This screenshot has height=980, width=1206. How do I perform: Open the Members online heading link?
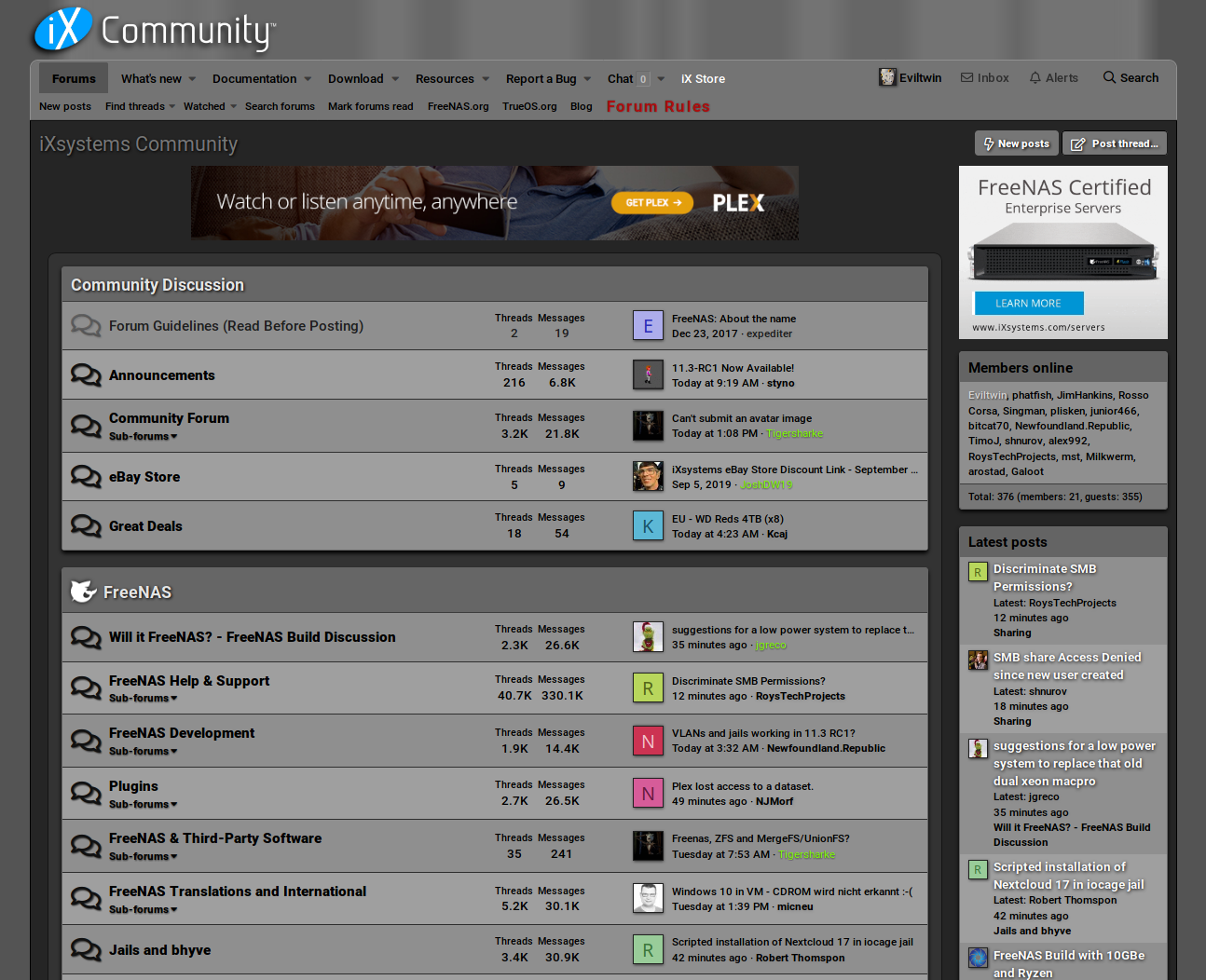click(1020, 368)
